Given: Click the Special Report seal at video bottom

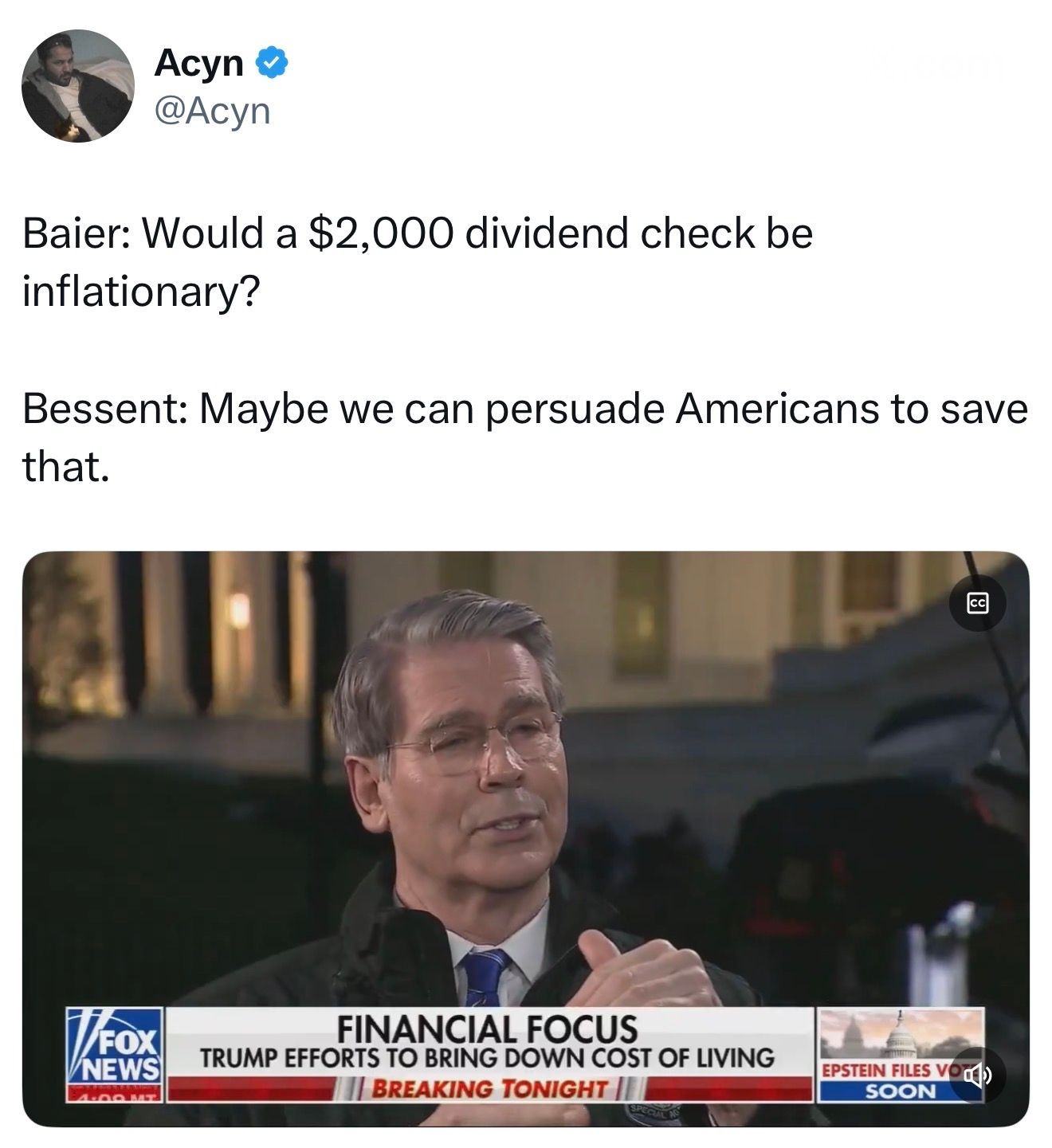Looking at the screenshot, I should (x=652, y=1113).
